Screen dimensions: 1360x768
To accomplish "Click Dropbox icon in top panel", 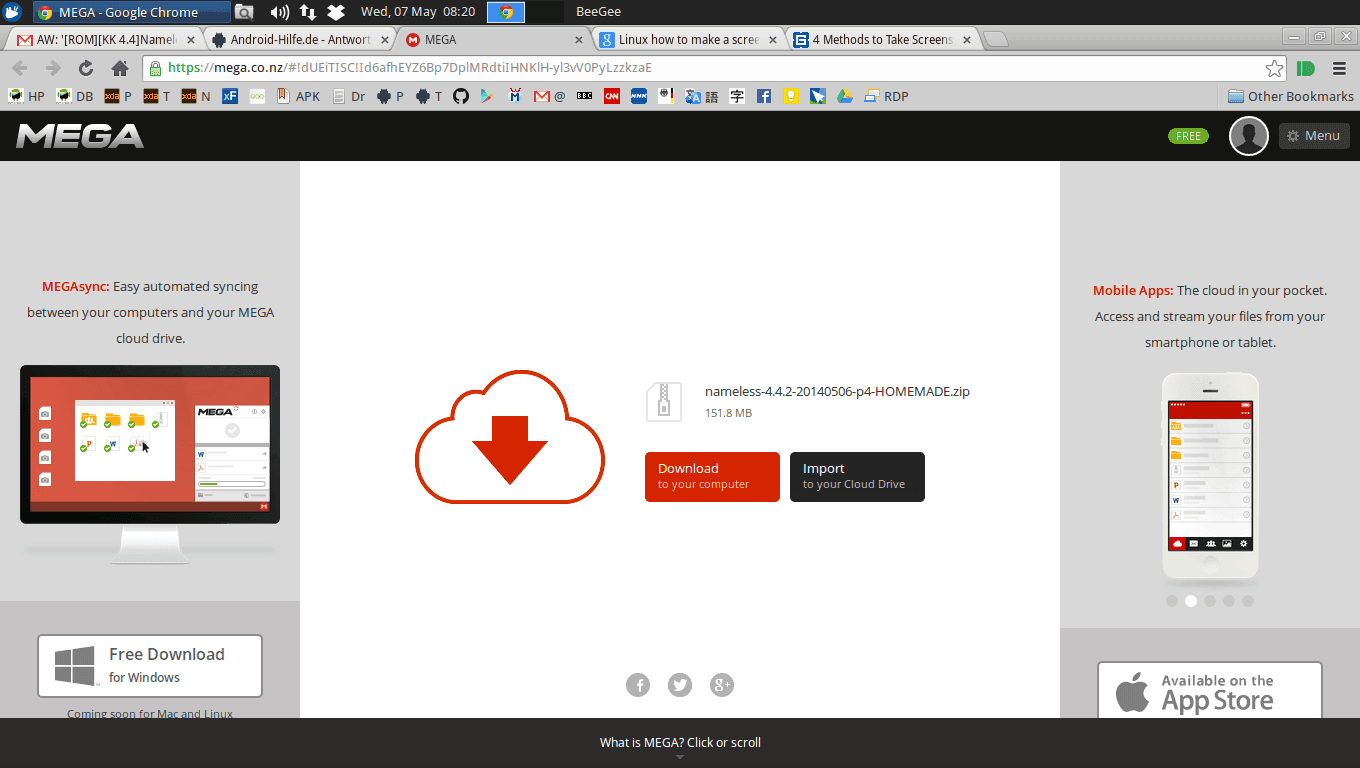I will (x=337, y=12).
